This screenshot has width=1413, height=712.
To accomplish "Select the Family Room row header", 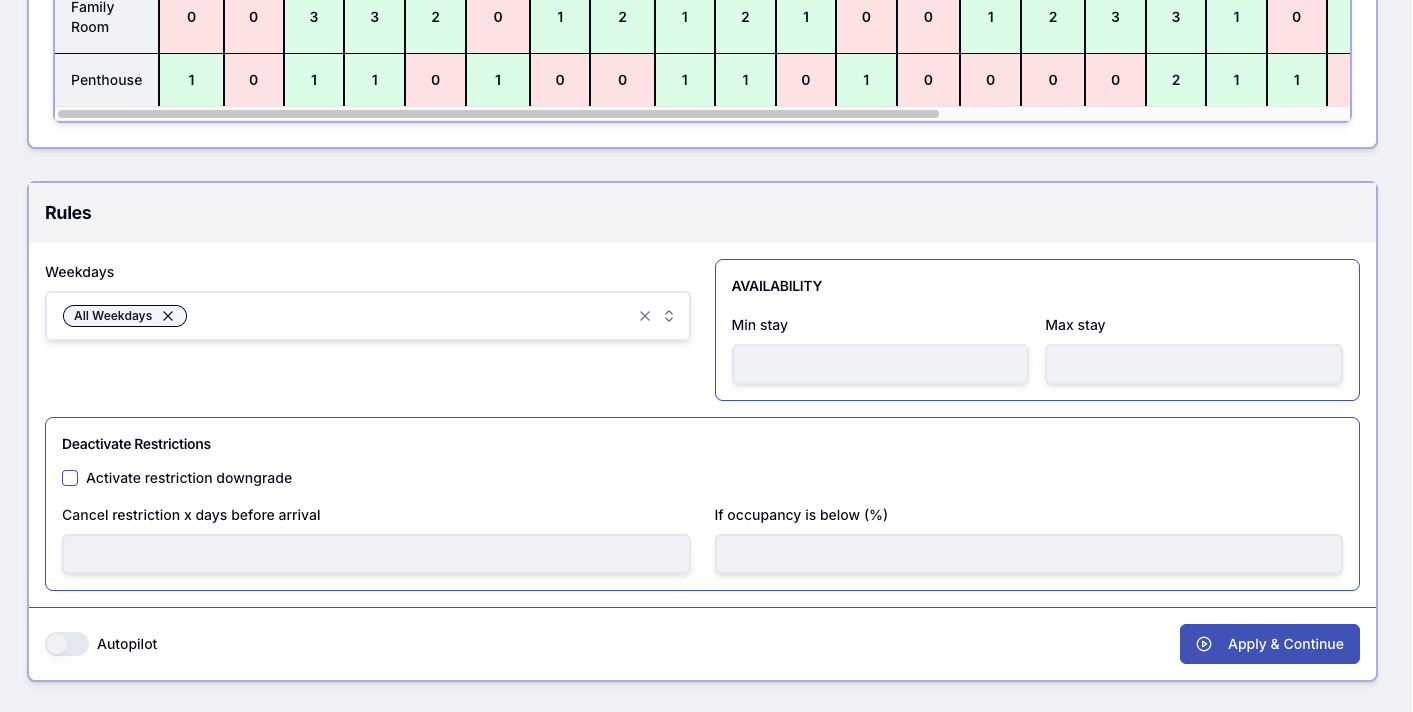I will click(92, 18).
